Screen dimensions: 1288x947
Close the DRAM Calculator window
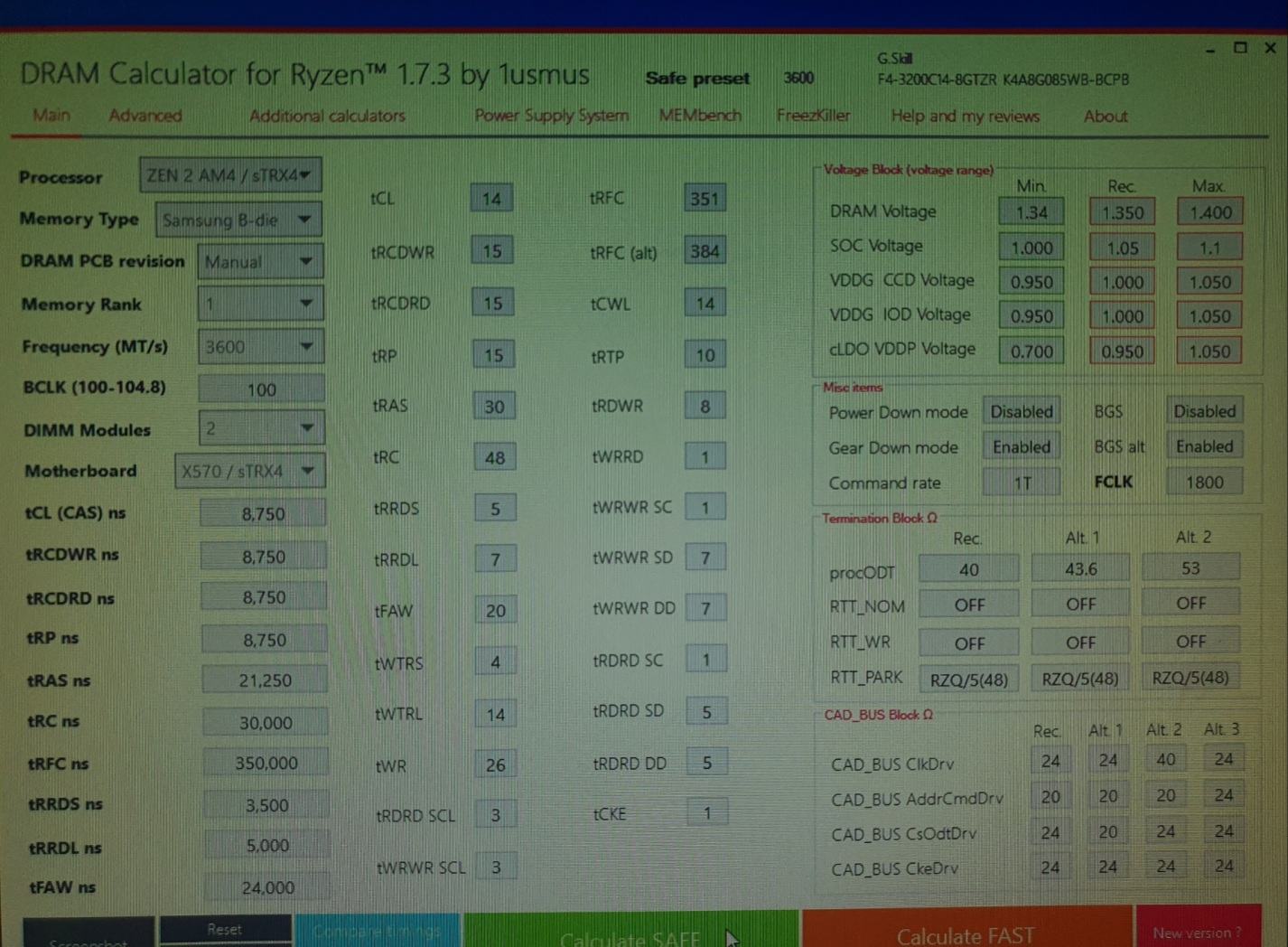tap(1270, 48)
